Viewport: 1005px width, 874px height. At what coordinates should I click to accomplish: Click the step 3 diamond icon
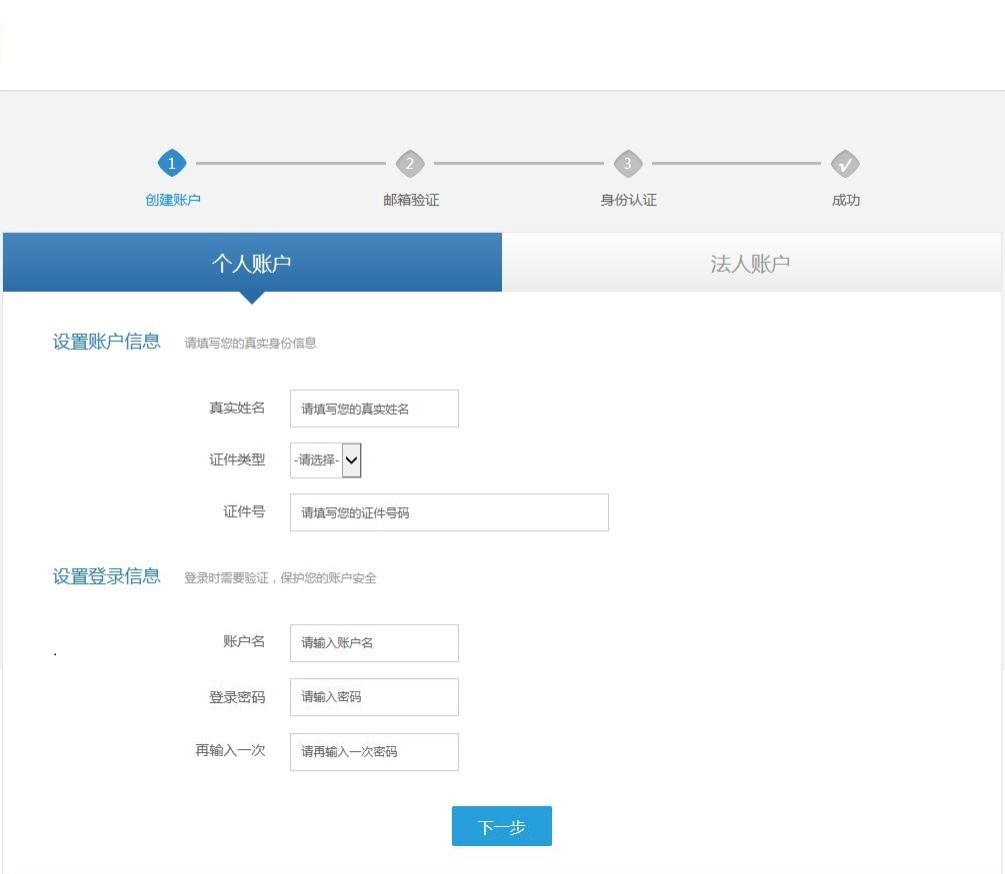[628, 164]
